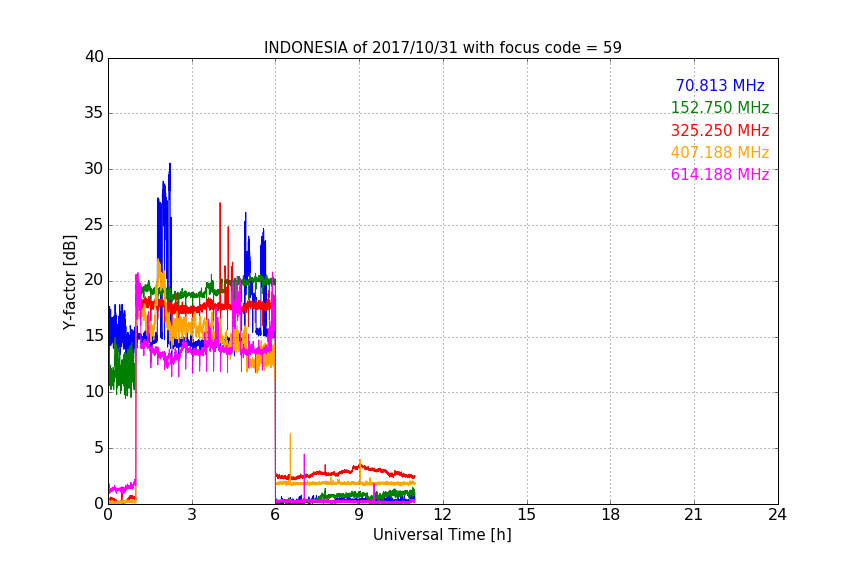This screenshot has height=576, width=864.
Task: Click the '21' x-axis tick label
Action: click(x=694, y=515)
